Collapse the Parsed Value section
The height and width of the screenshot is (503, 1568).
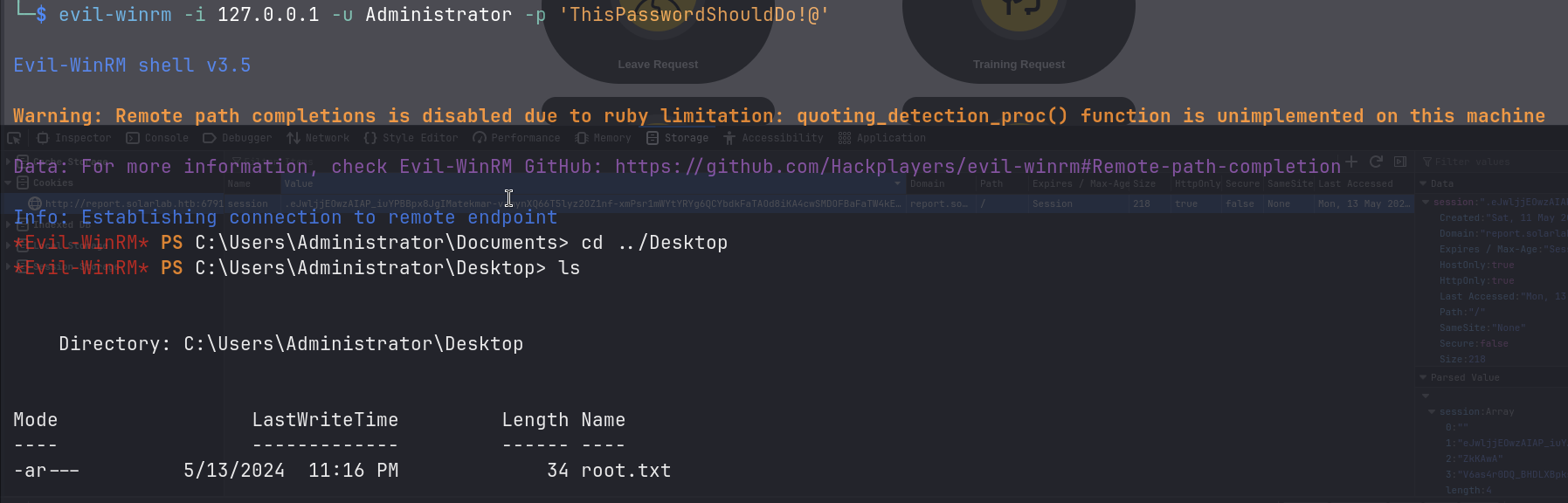coord(1424,377)
